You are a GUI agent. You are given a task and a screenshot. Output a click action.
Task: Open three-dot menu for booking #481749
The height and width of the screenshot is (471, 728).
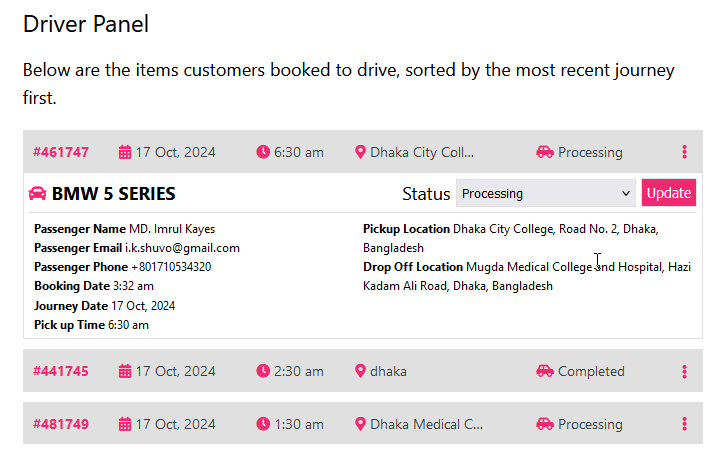coord(684,424)
